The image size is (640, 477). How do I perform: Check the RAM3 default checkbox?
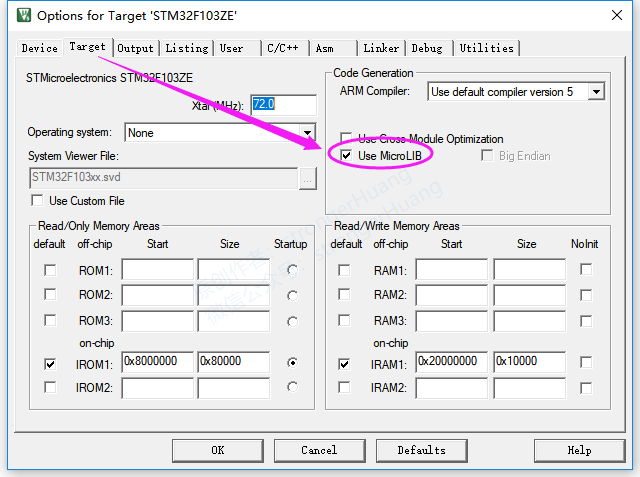[344, 320]
